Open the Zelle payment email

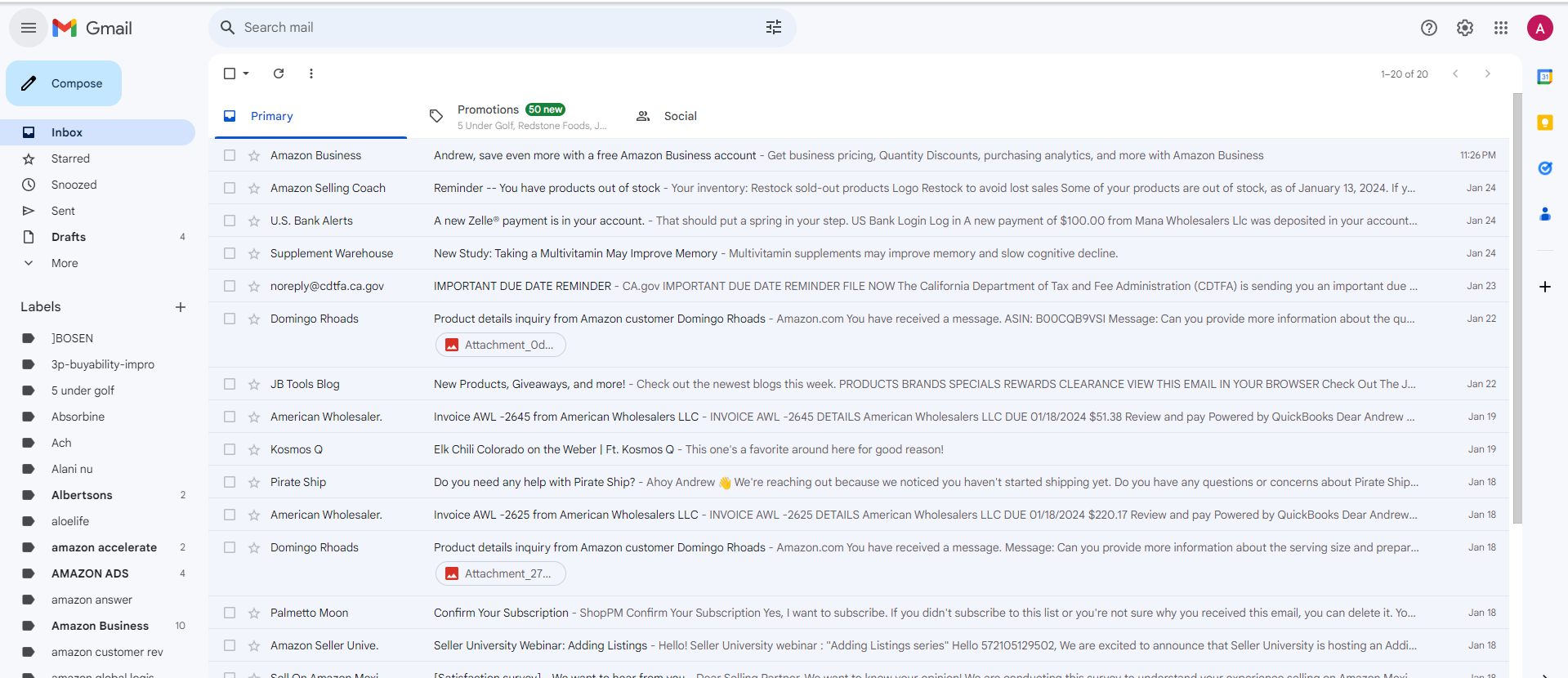(x=858, y=221)
